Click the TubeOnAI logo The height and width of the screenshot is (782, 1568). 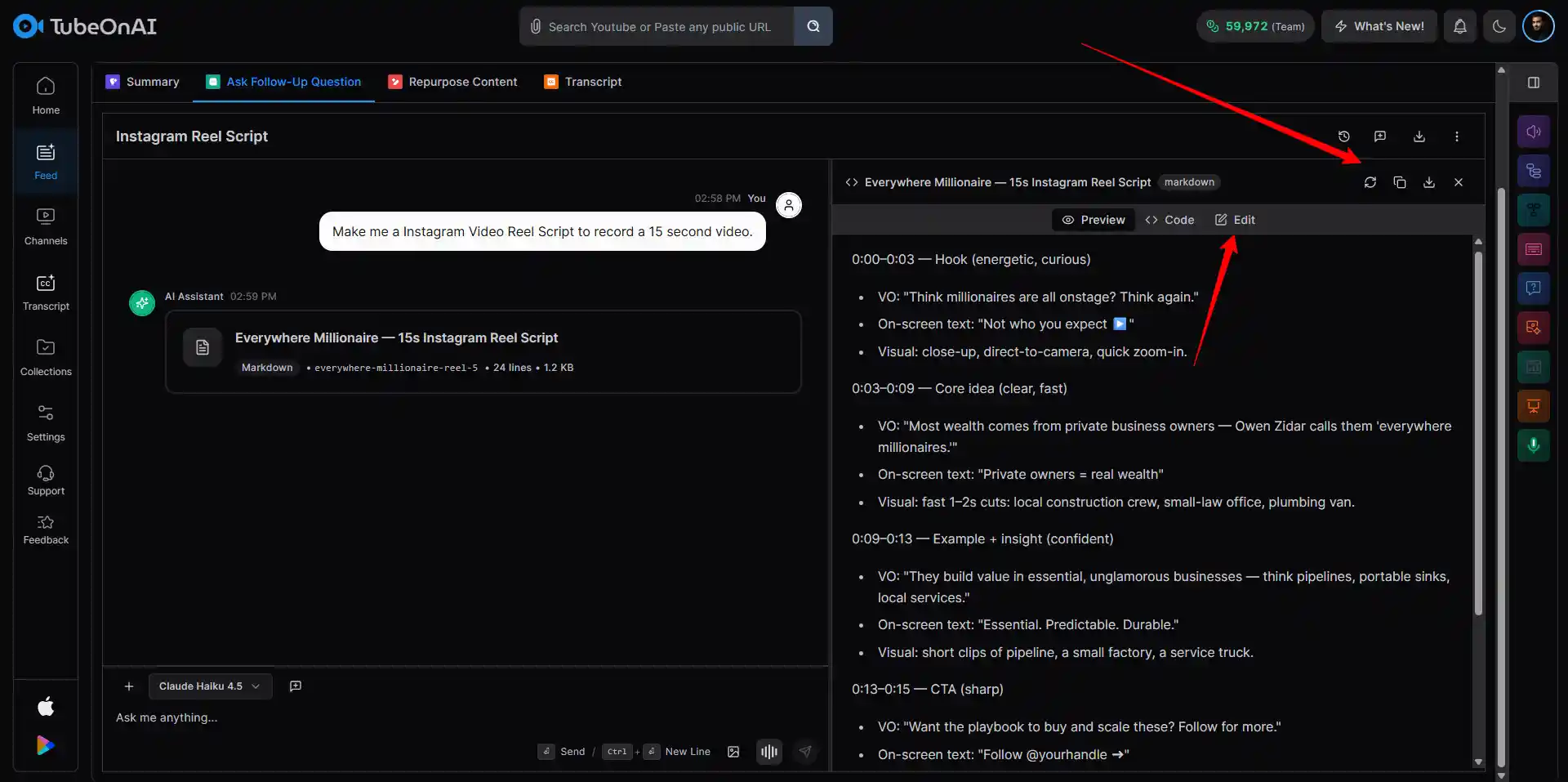pyautogui.click(x=85, y=26)
